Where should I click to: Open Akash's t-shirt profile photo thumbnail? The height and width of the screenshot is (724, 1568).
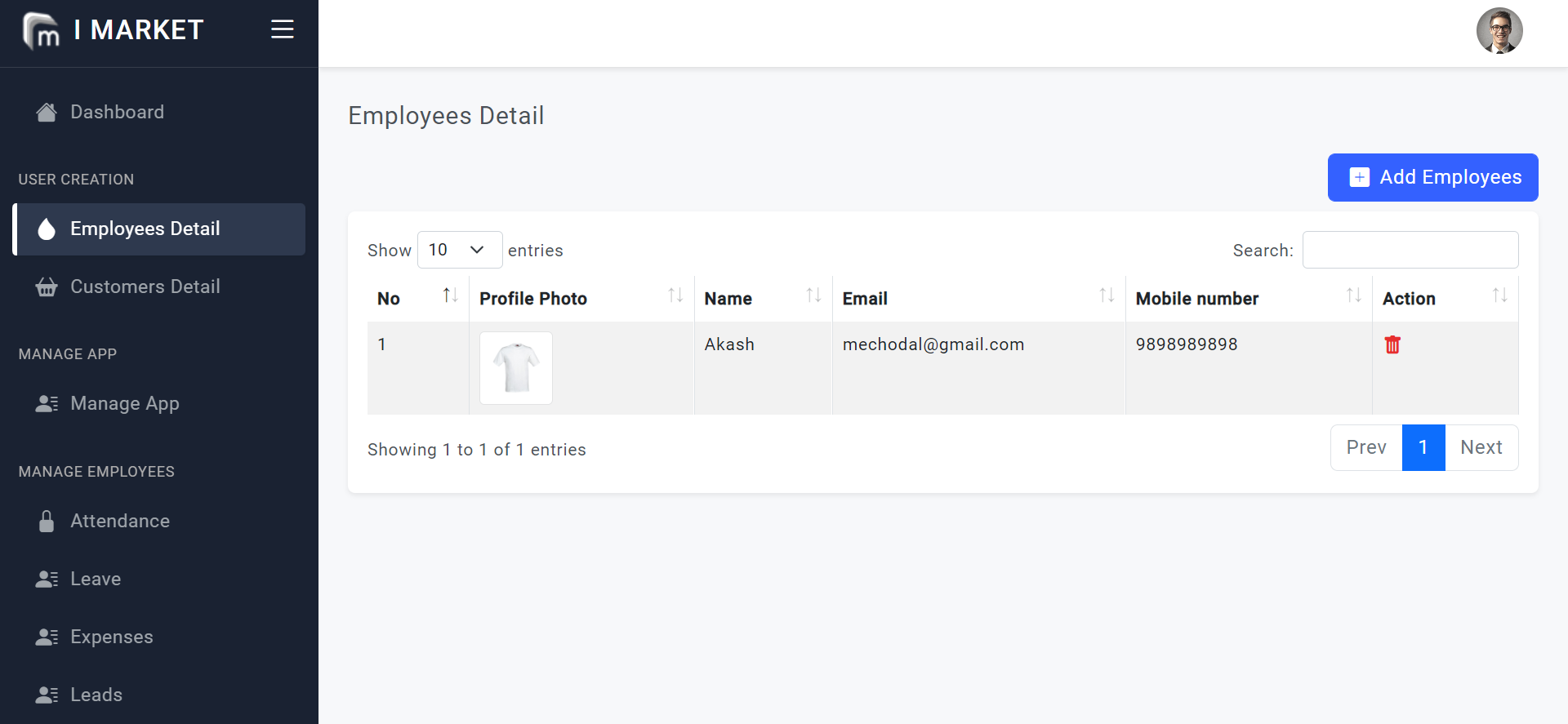click(516, 368)
